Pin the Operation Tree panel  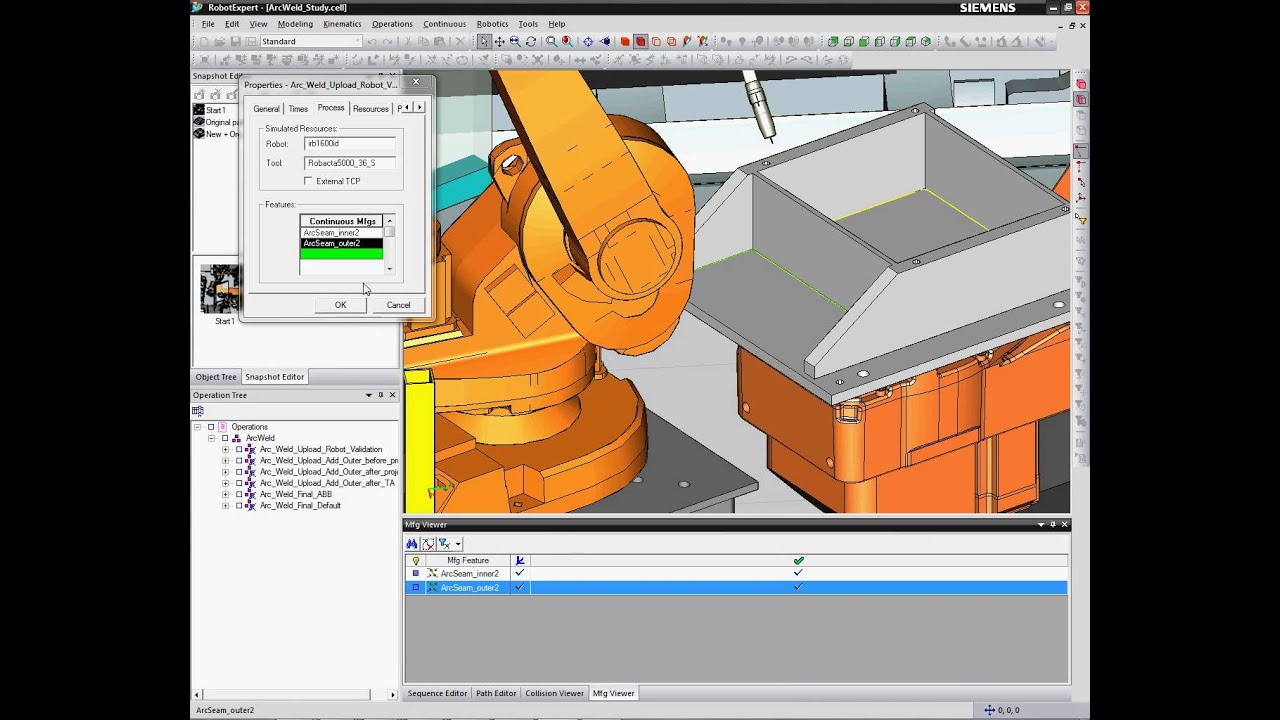[380, 395]
